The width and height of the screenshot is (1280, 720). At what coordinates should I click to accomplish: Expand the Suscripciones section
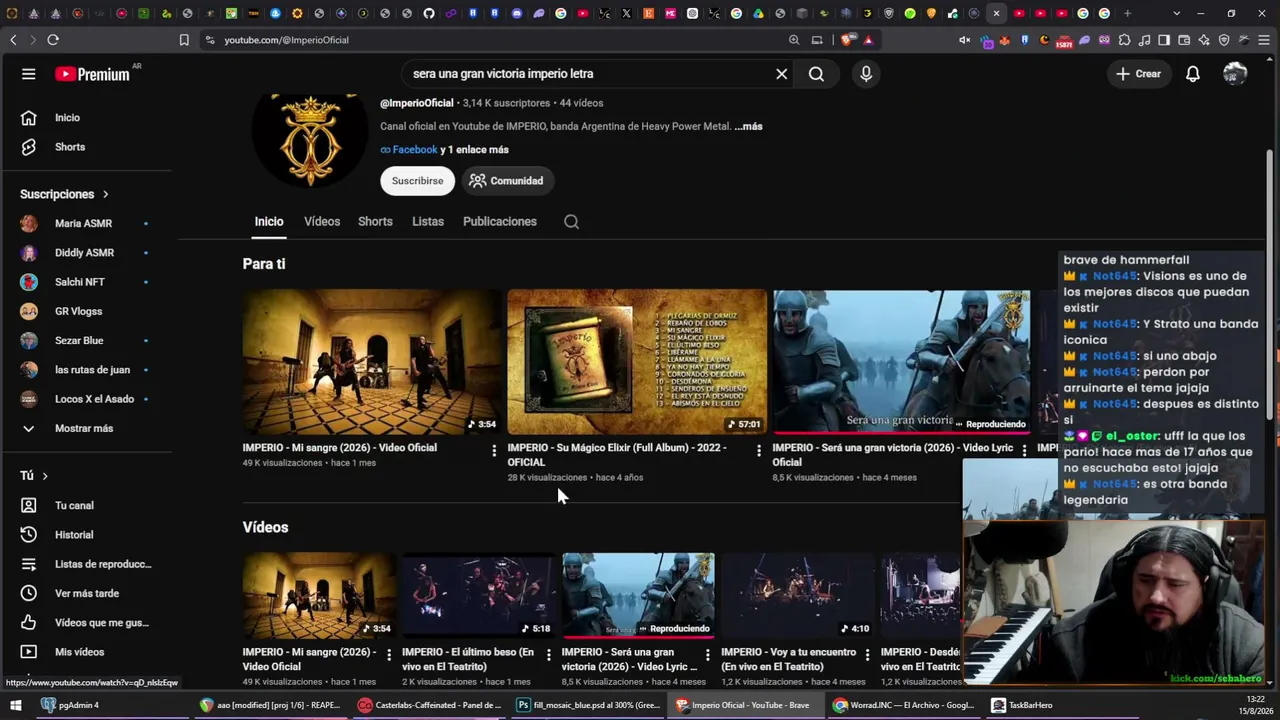click(65, 194)
